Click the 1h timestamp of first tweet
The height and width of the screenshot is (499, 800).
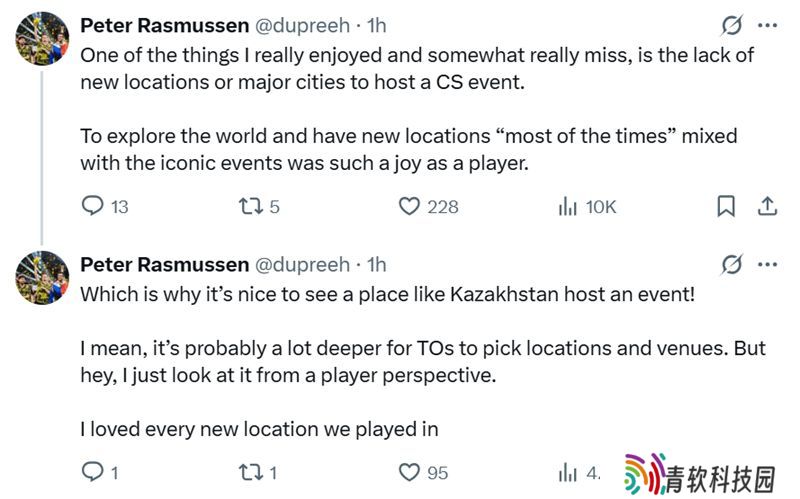[377, 24]
